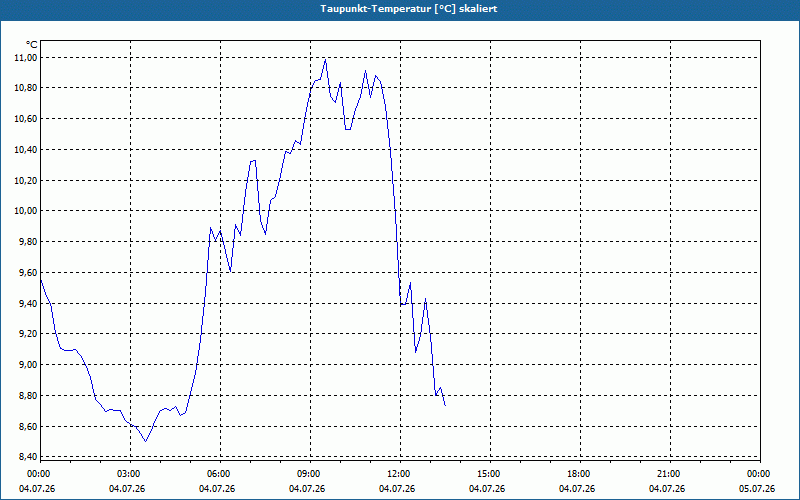Click the 9,00 y-axis label
This screenshot has width=800, height=500.
tap(26, 364)
